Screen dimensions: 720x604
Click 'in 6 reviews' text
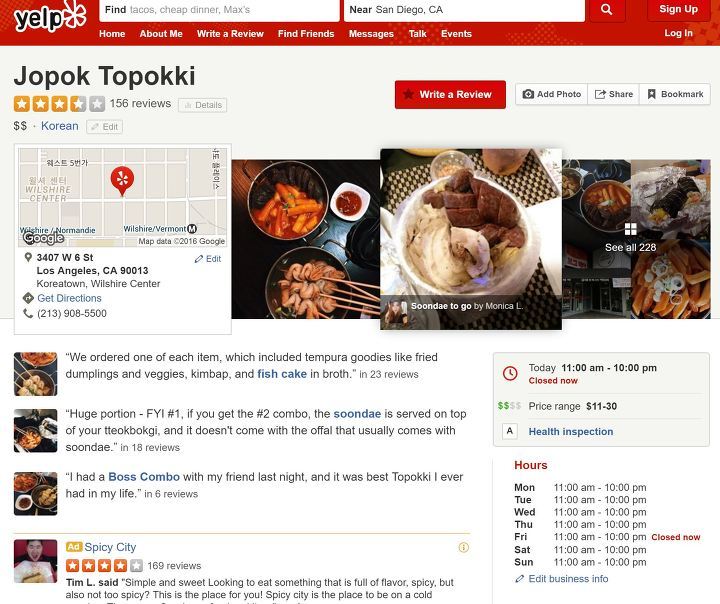(171, 494)
